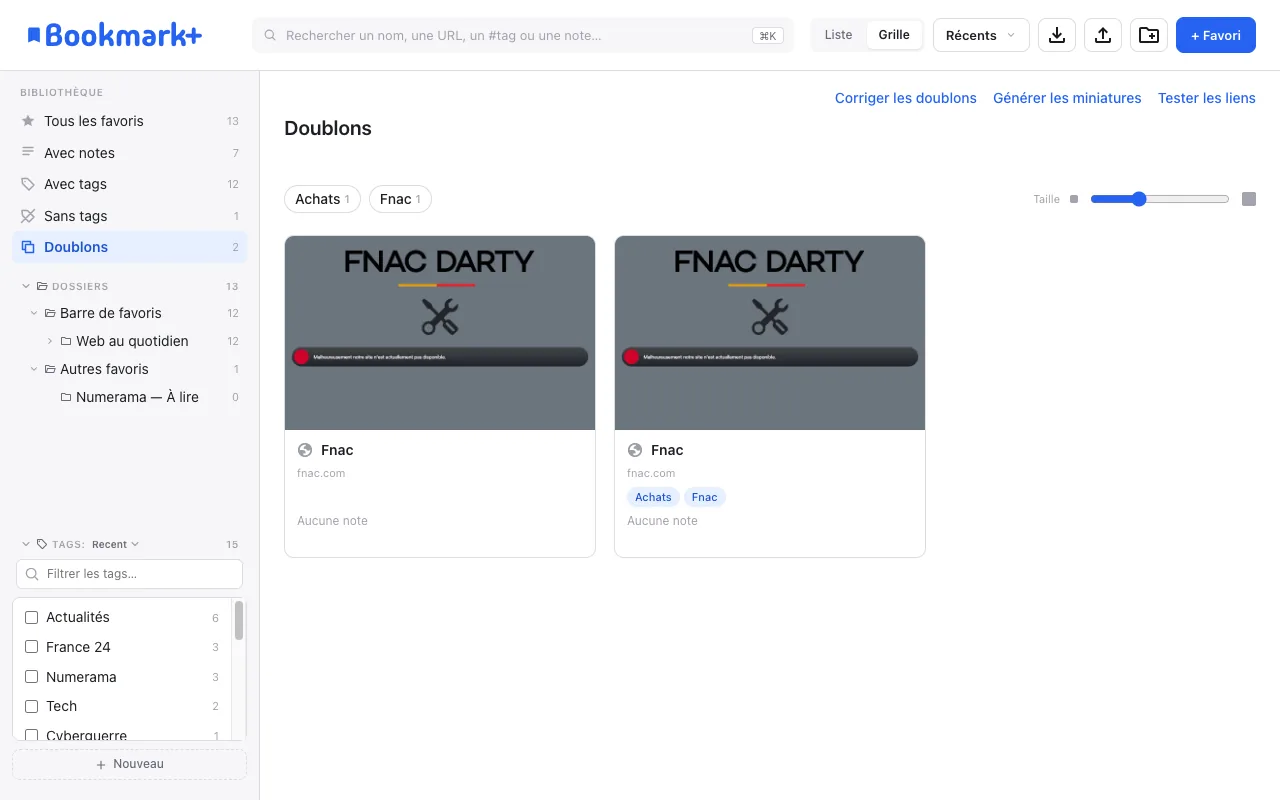The image size is (1280, 800).
Task: Click the Bookmark+ logo
Action: pos(114,35)
